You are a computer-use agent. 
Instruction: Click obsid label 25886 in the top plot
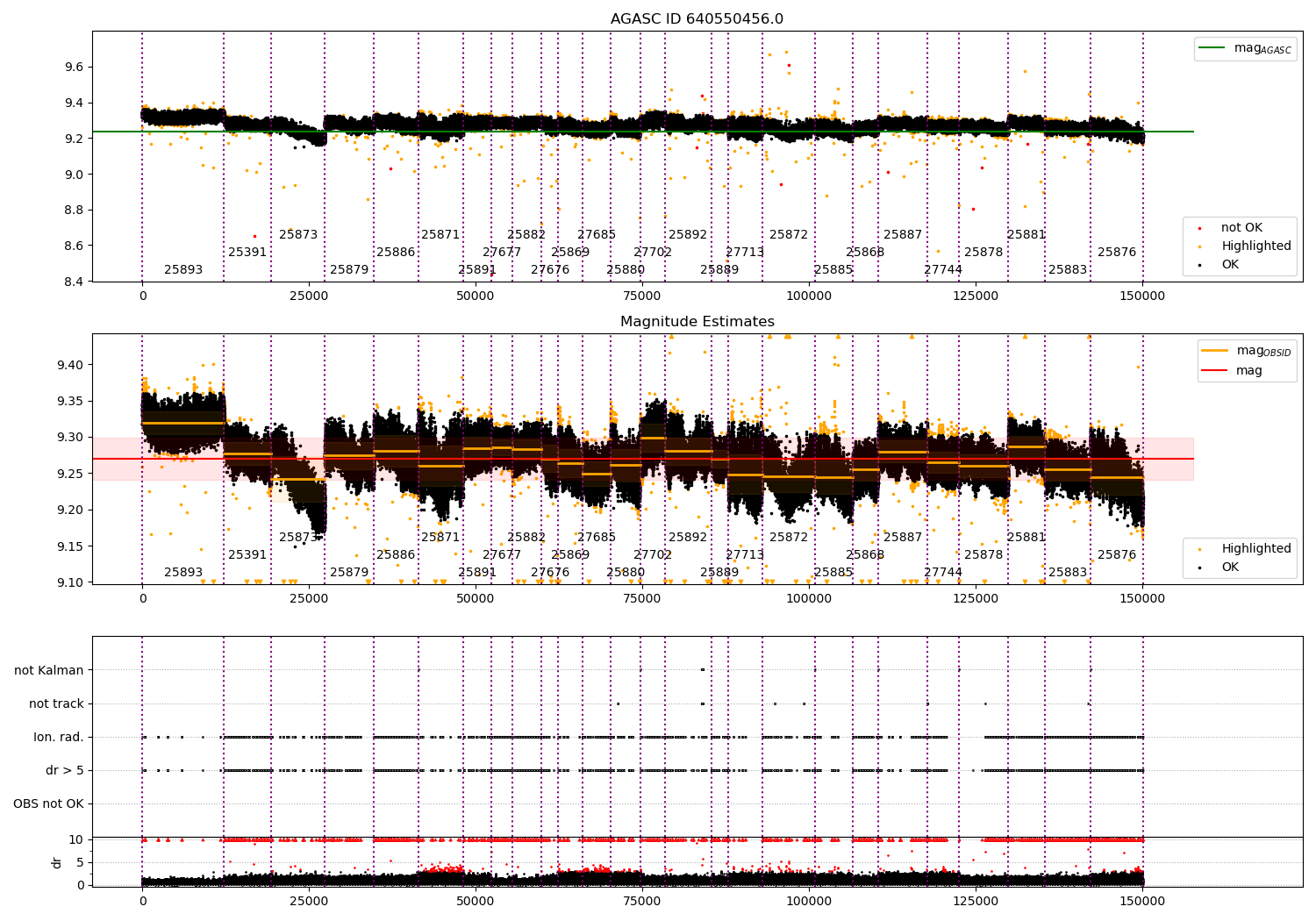[396, 252]
